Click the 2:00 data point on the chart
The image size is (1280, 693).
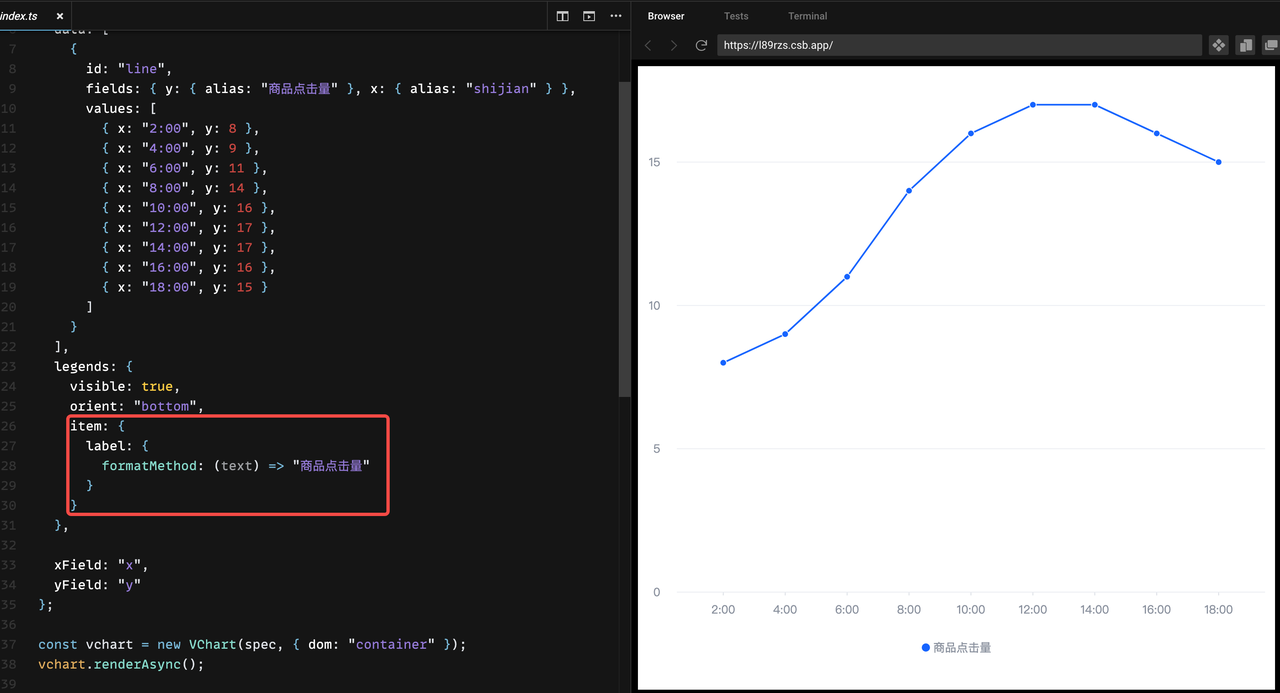coord(723,363)
